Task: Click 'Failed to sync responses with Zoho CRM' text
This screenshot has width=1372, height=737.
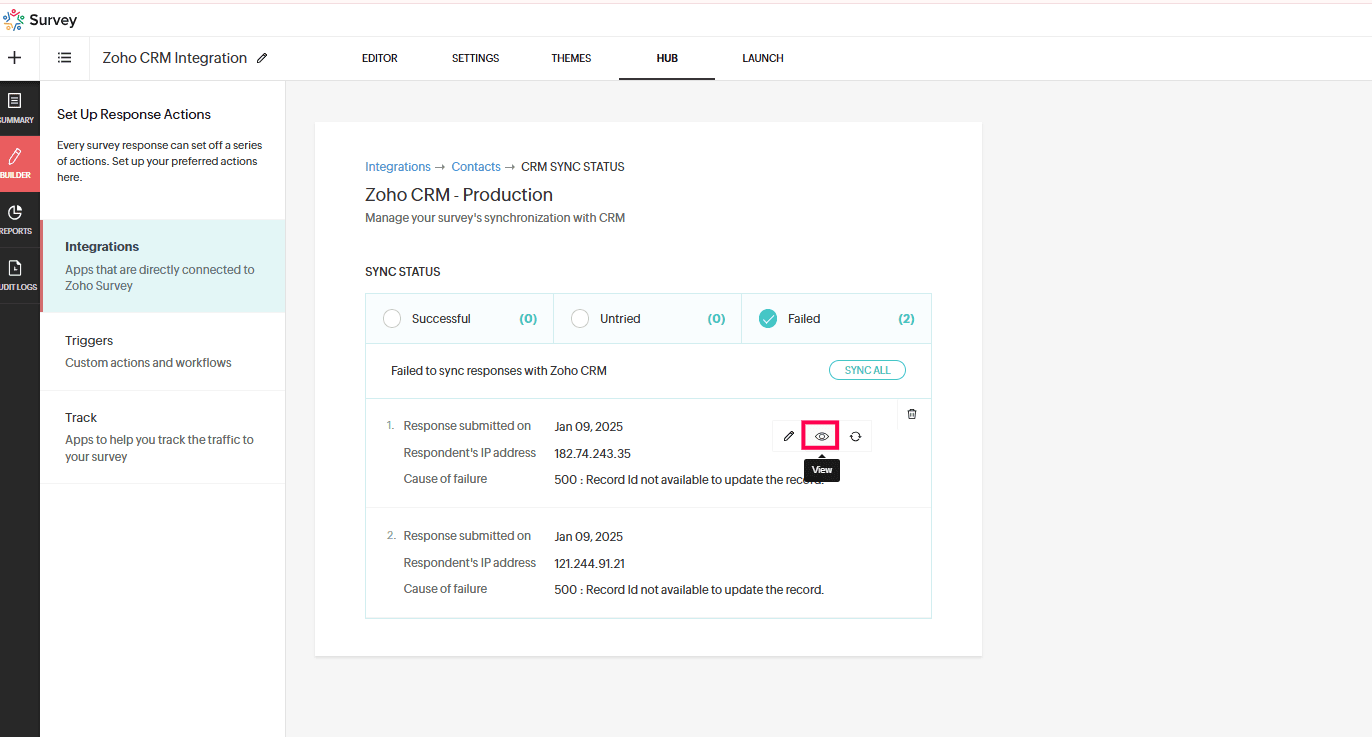Action: click(x=499, y=371)
